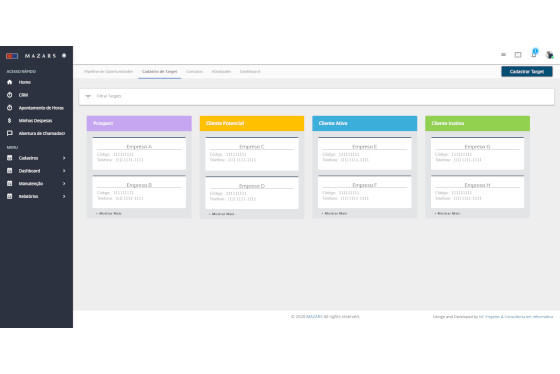560x374 pixels.
Task: Go to Home in sidebar
Action: coord(24,82)
